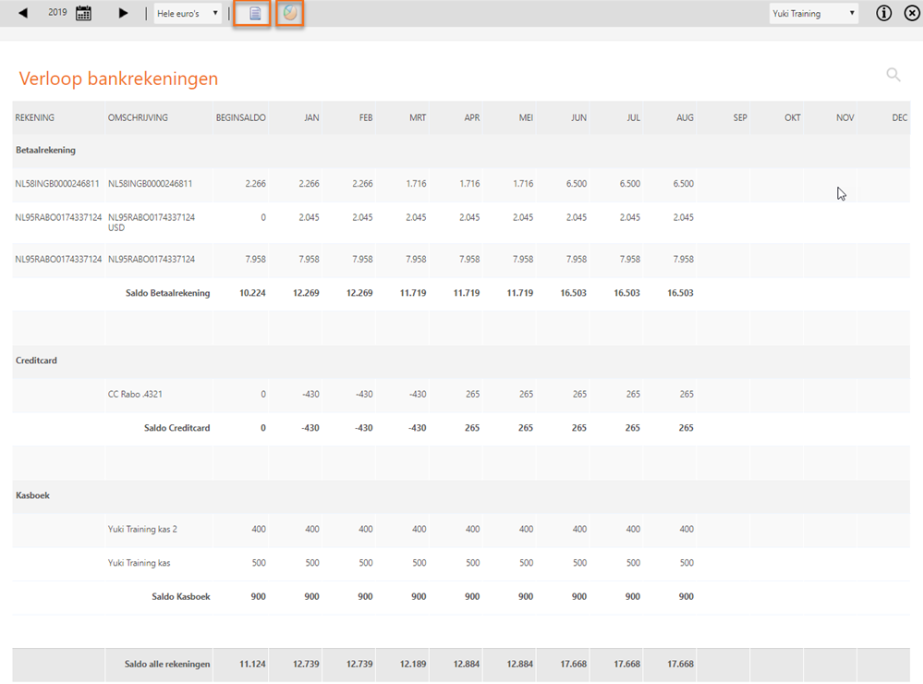Click the 2019 year label
This screenshot has height=684, width=923.
click(x=58, y=12)
